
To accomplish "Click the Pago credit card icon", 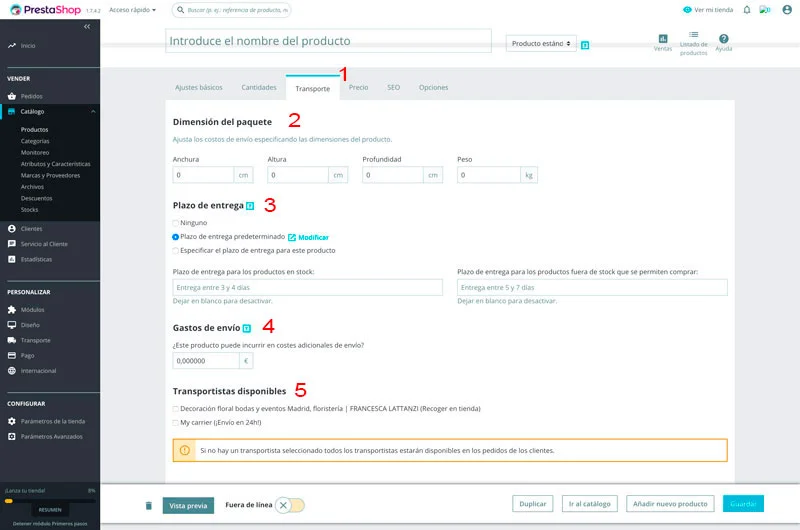I will (12, 356).
